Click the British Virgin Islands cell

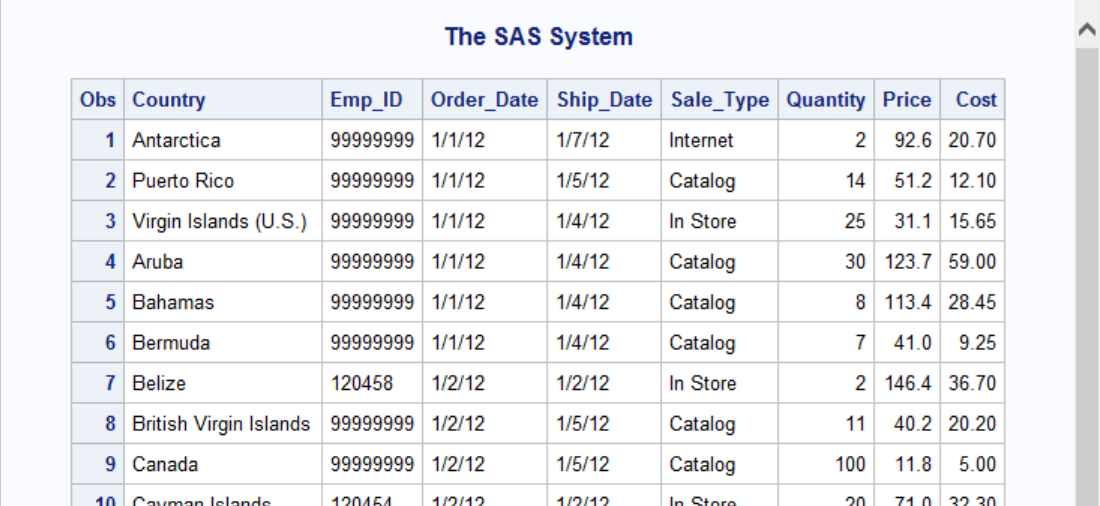pyautogui.click(x=221, y=424)
